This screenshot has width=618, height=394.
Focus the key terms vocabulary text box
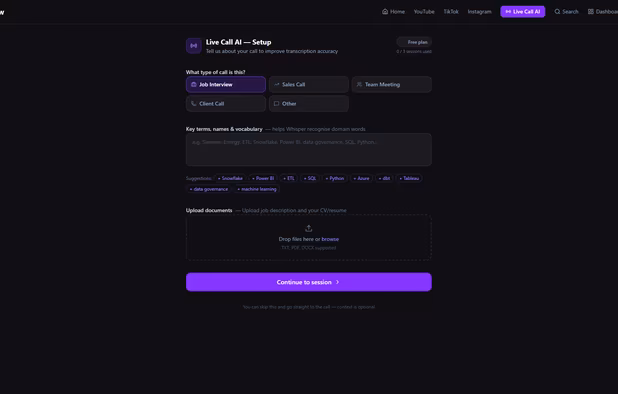point(309,149)
